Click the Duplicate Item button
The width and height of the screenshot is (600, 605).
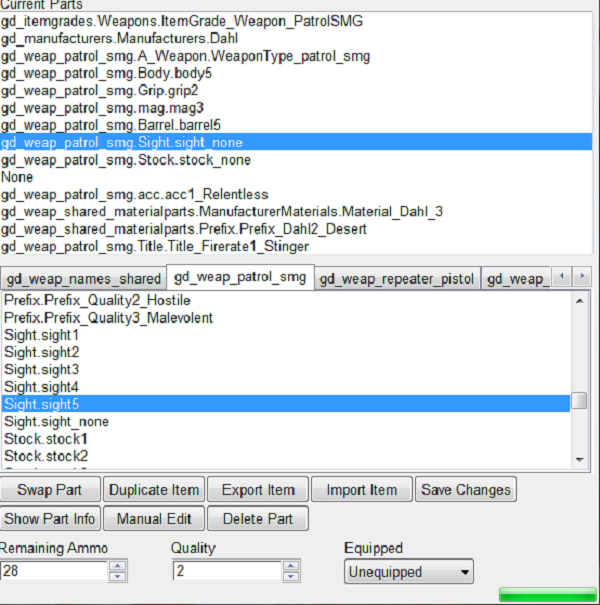(x=154, y=490)
